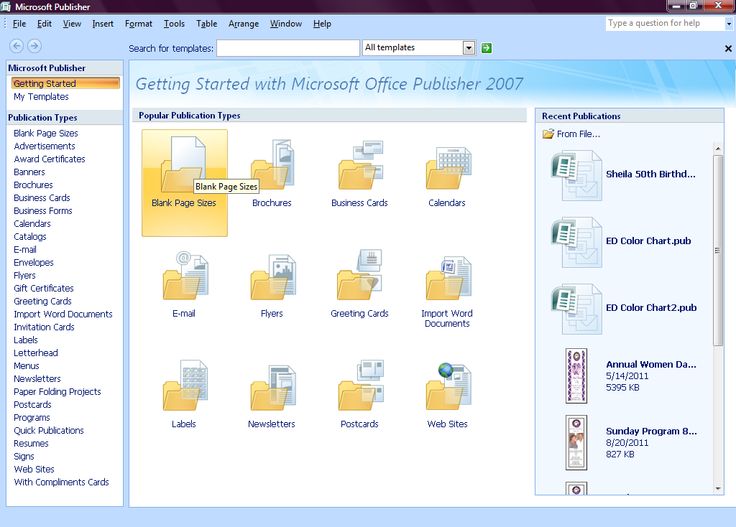
Task: Select Letterhead in the sidebar list
Action: pos(36,353)
